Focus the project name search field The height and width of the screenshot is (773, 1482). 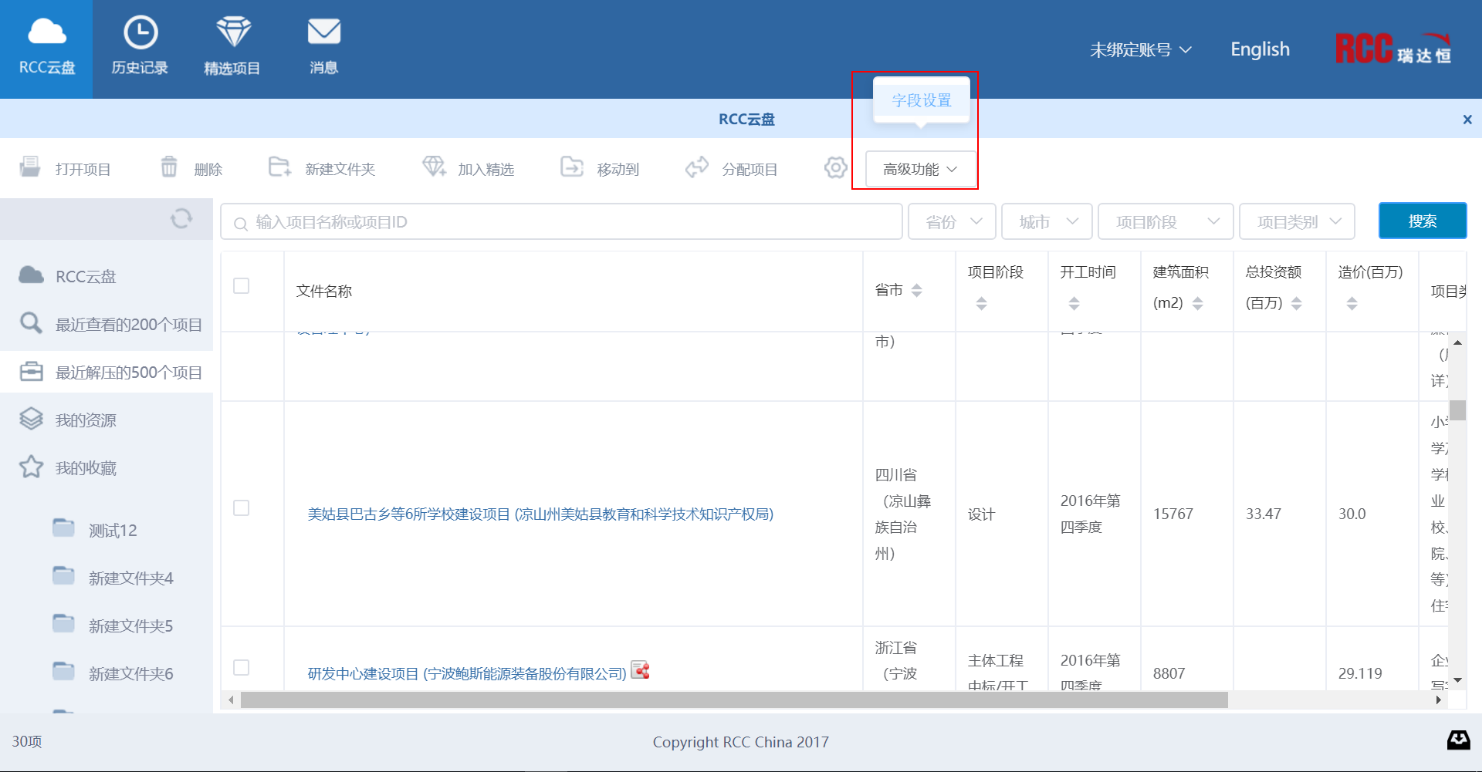click(x=561, y=222)
